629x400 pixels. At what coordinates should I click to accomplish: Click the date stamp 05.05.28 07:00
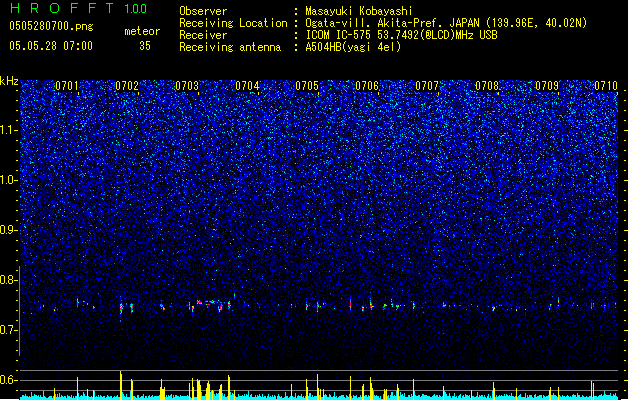pos(51,46)
